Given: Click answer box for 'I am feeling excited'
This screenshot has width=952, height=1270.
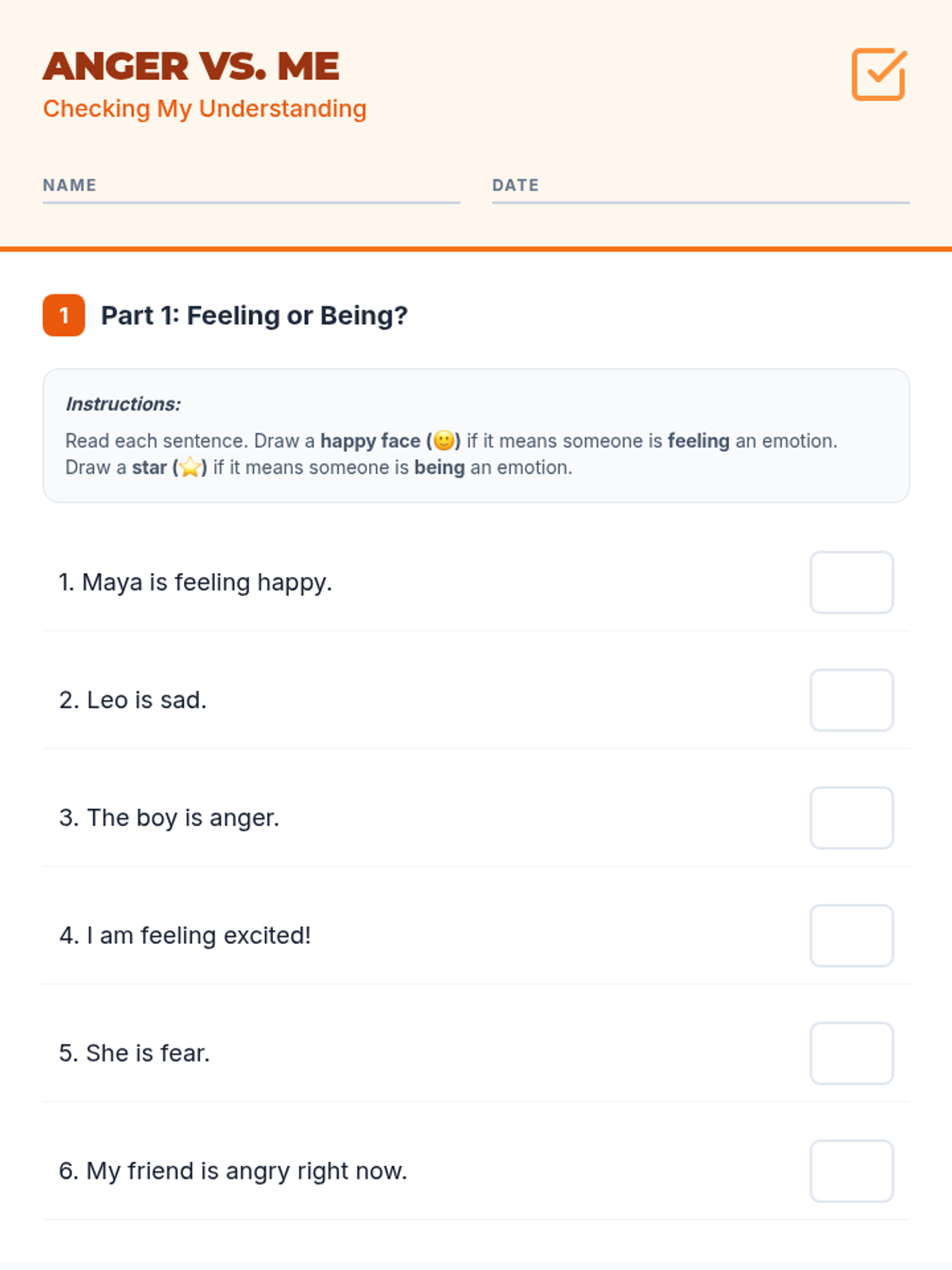Looking at the screenshot, I should point(851,936).
